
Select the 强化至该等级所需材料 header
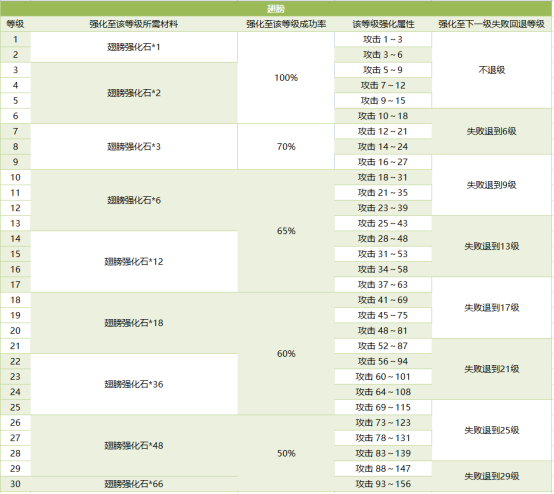point(134,24)
